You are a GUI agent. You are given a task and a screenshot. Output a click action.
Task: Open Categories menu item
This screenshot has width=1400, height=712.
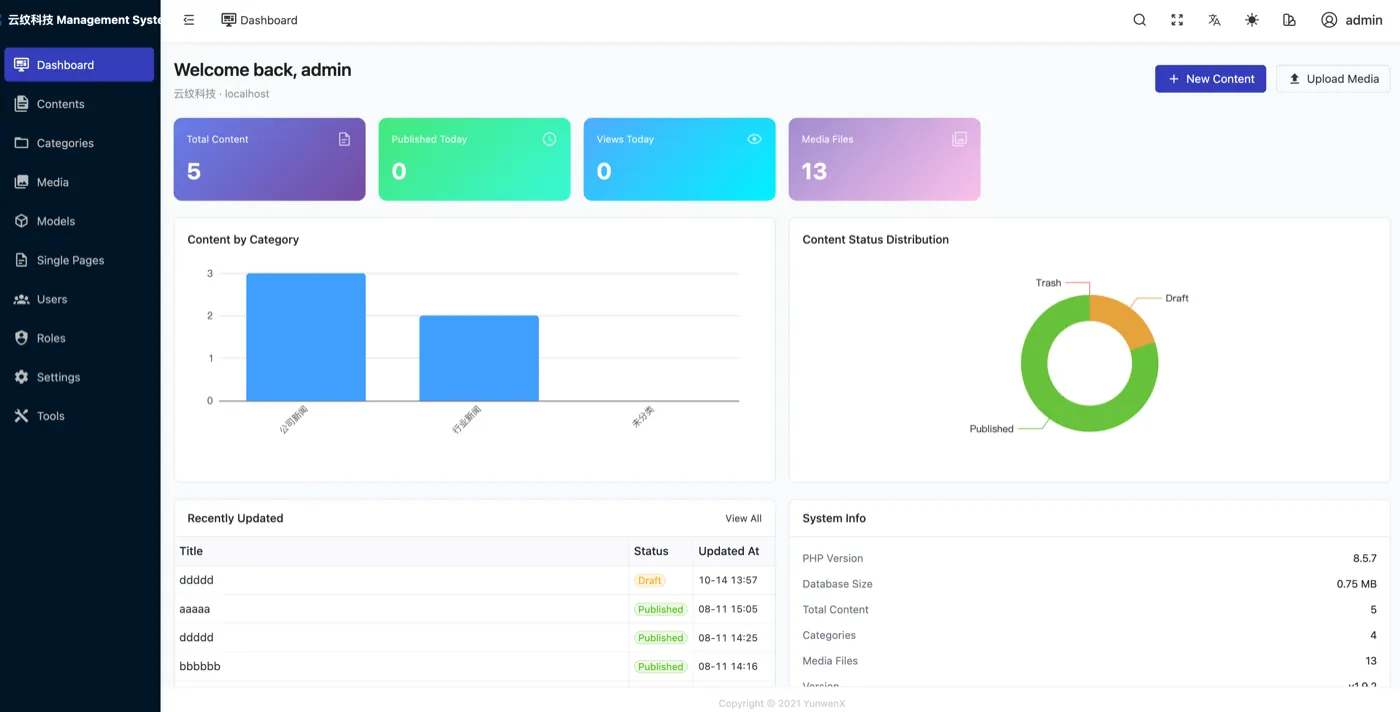pyautogui.click(x=79, y=143)
